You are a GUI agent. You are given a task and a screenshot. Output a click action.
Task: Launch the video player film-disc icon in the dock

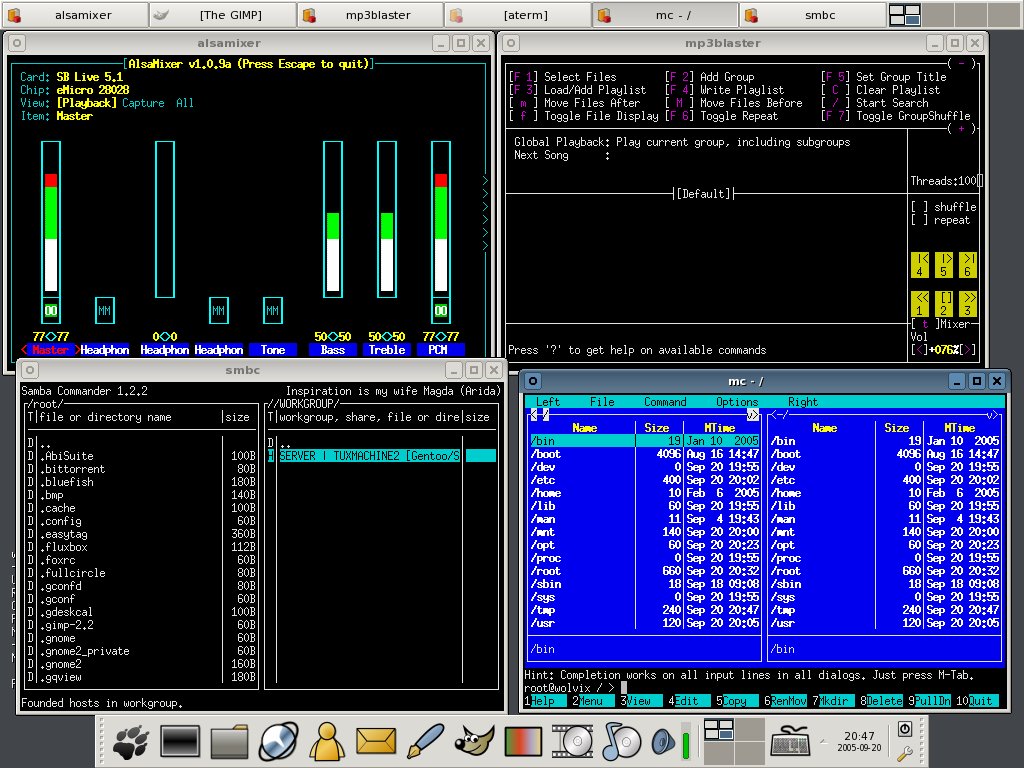click(x=572, y=742)
